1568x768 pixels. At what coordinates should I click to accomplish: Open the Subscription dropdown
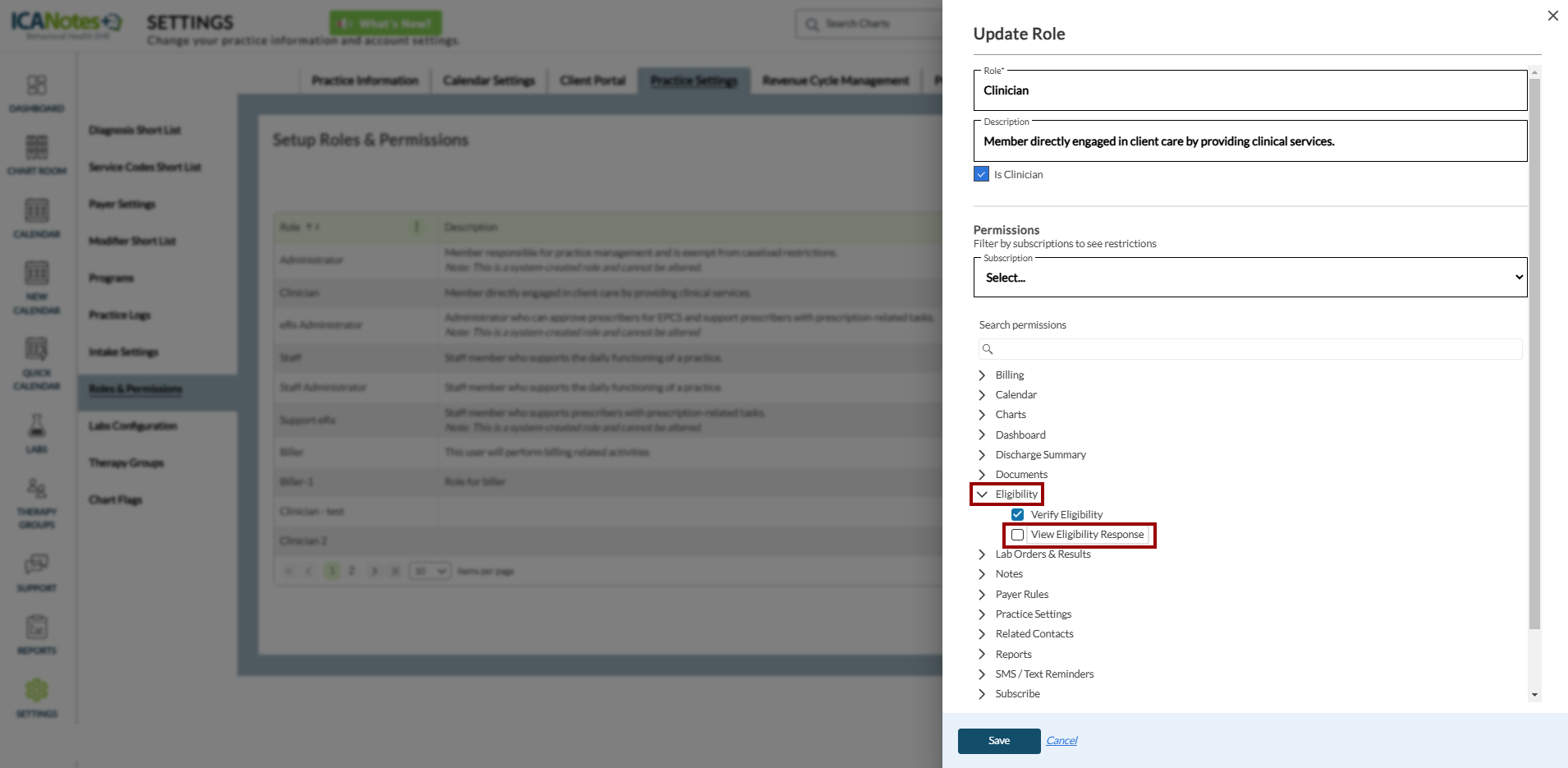point(1249,278)
